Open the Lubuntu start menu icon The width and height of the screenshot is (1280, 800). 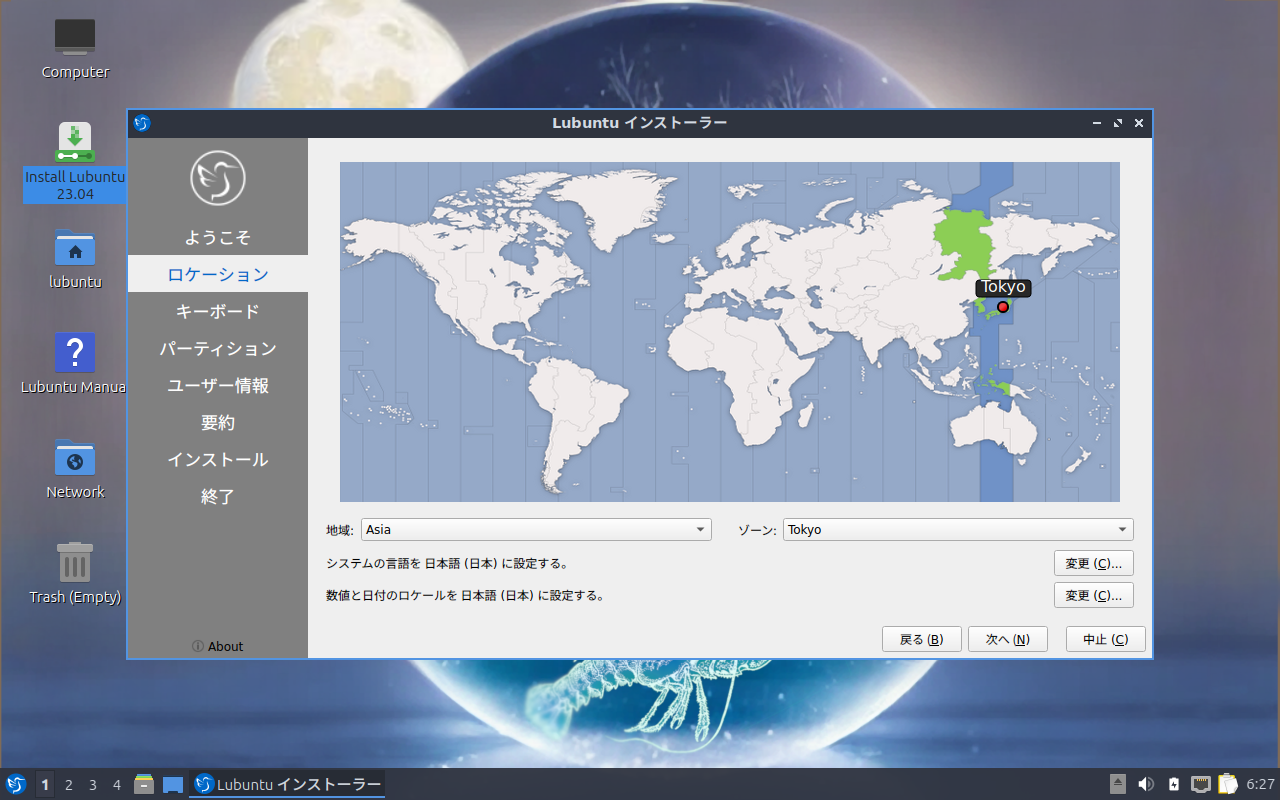click(x=15, y=784)
